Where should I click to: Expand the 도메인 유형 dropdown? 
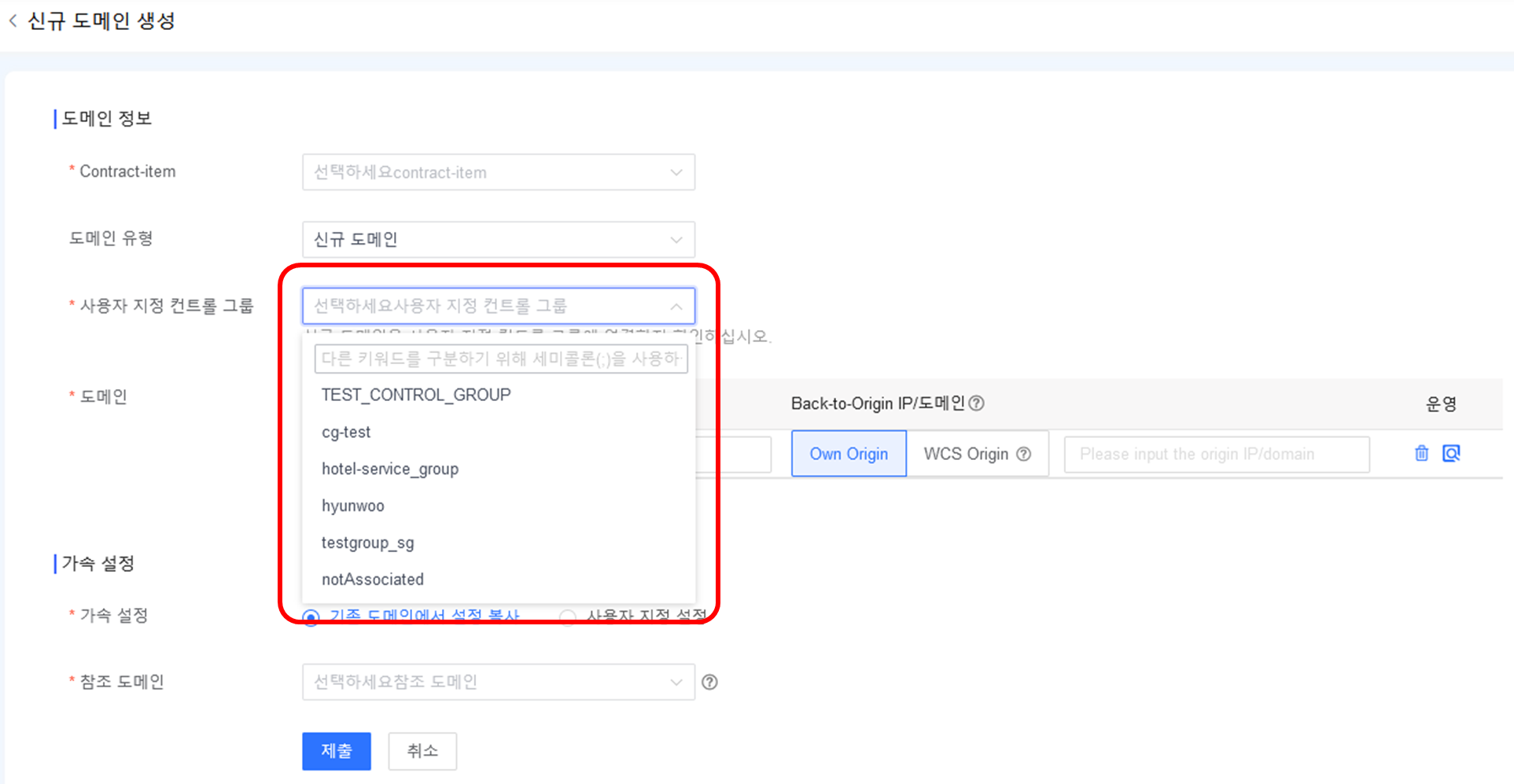click(x=498, y=240)
